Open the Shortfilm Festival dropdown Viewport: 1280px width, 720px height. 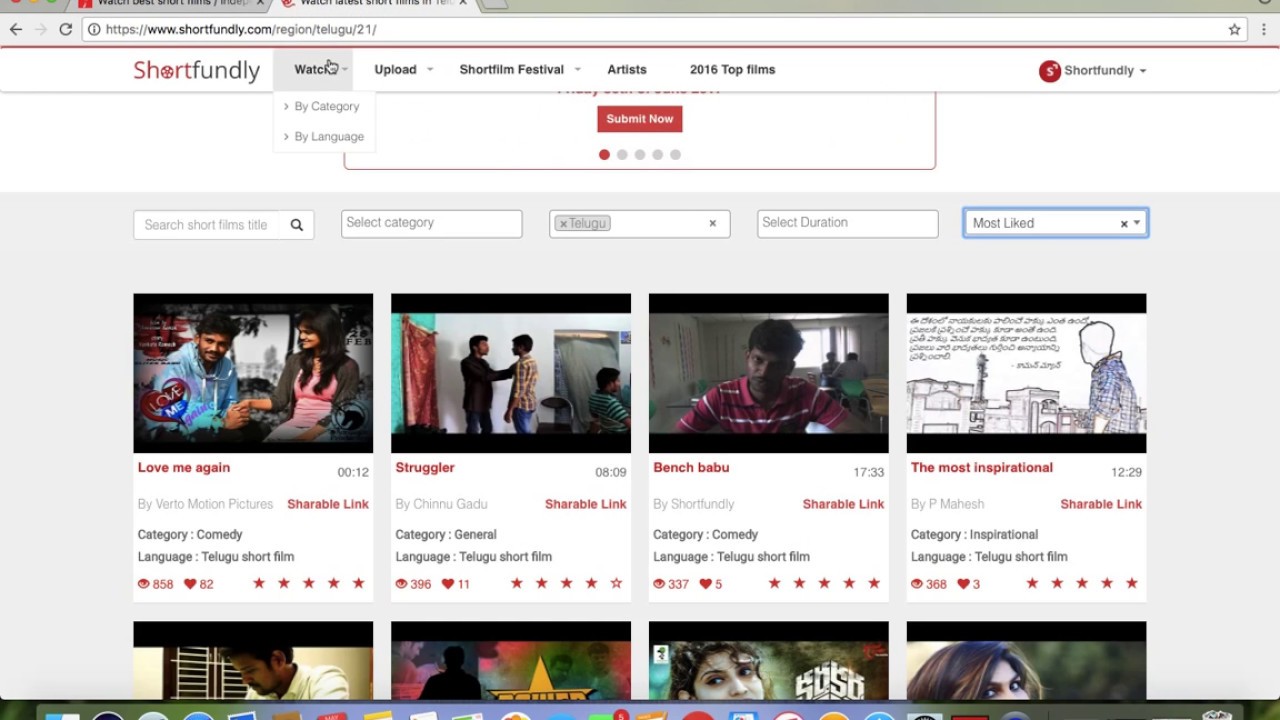[x=520, y=70]
